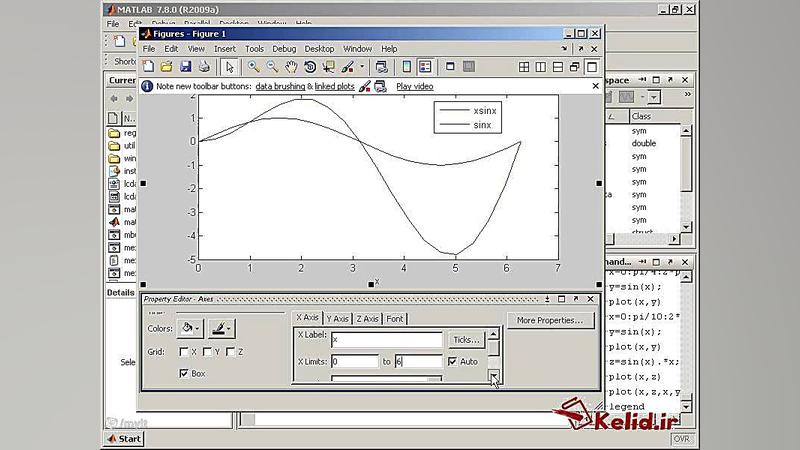This screenshot has width=800, height=450.
Task: Activate the Zoom Out magnifier tool
Action: pyautogui.click(x=272, y=67)
